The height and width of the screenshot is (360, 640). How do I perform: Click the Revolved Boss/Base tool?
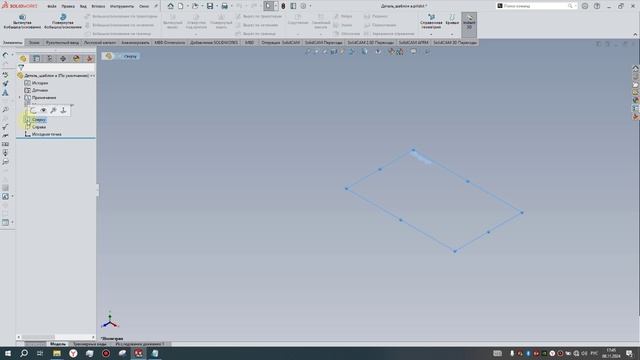62,22
